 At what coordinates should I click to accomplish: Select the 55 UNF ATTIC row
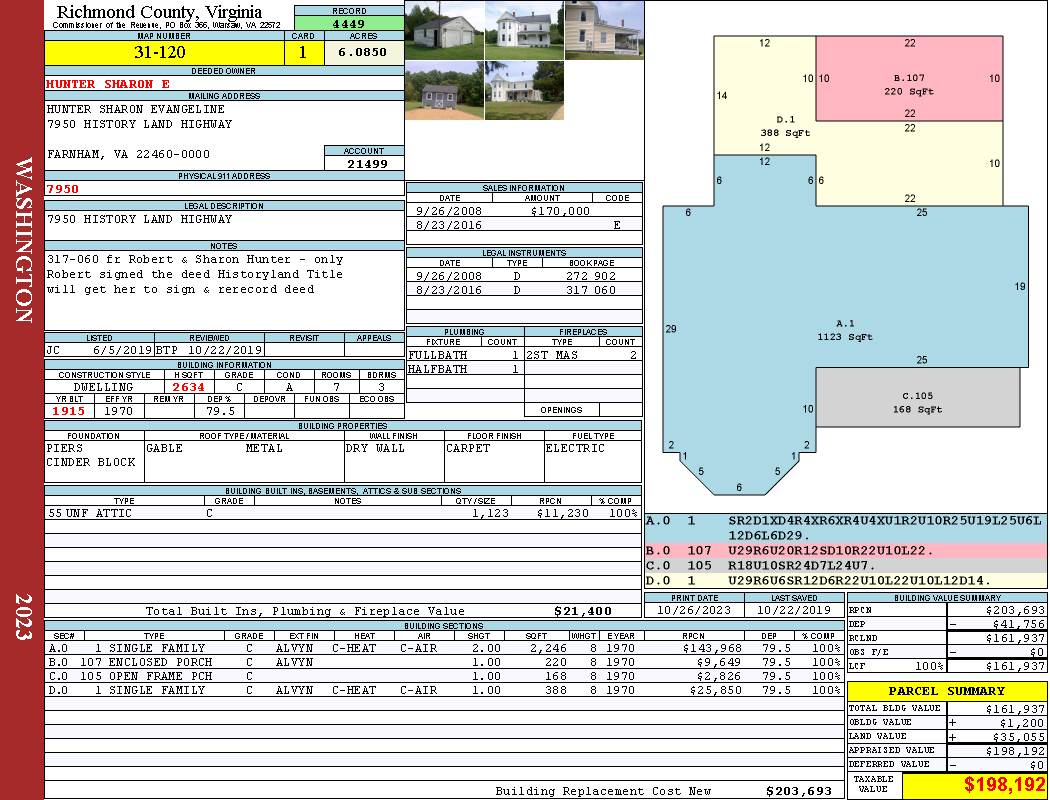click(343, 513)
